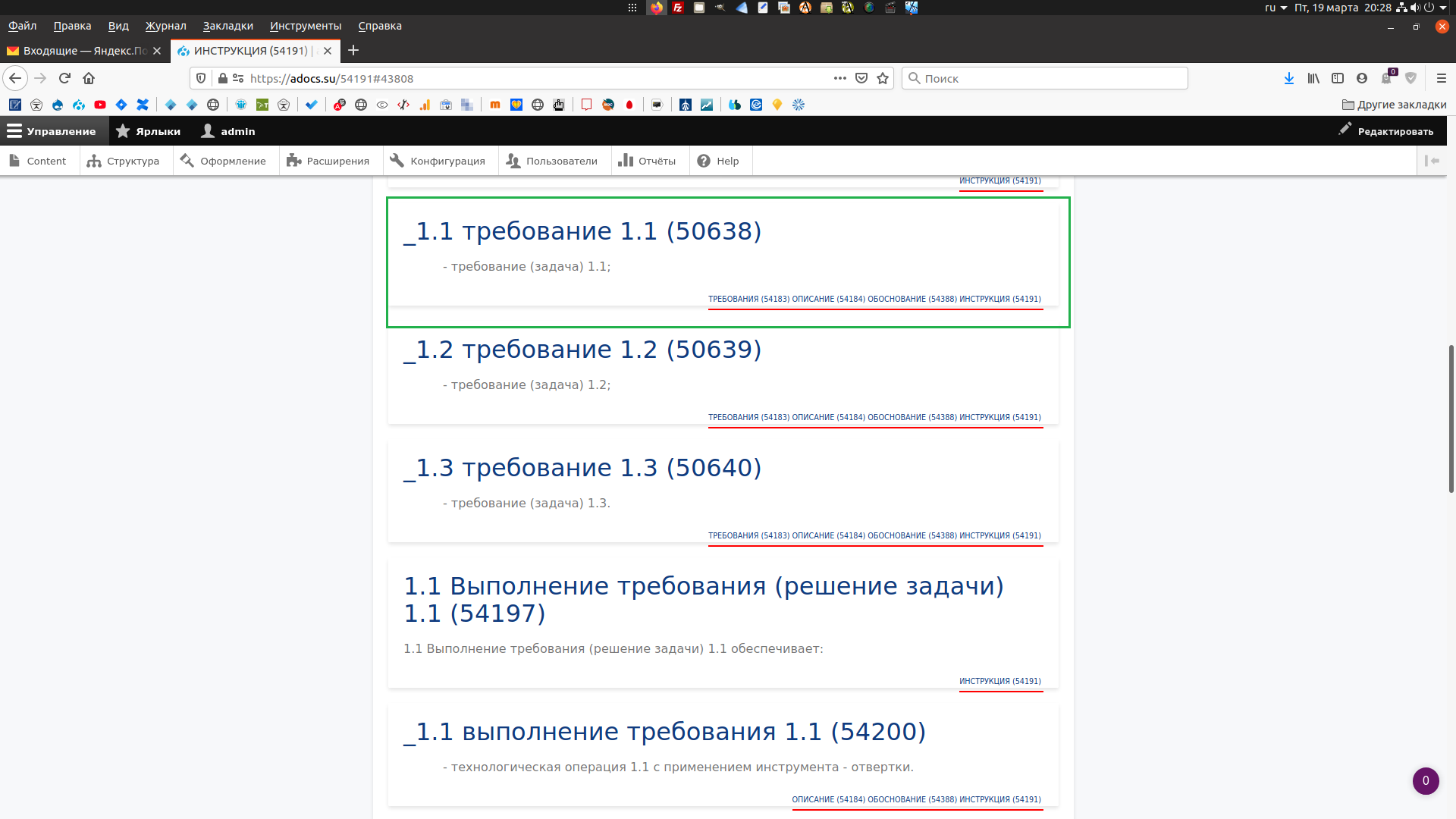
Task: Open heading _1.3 требование 1.3 (50640)
Action: pos(582,468)
